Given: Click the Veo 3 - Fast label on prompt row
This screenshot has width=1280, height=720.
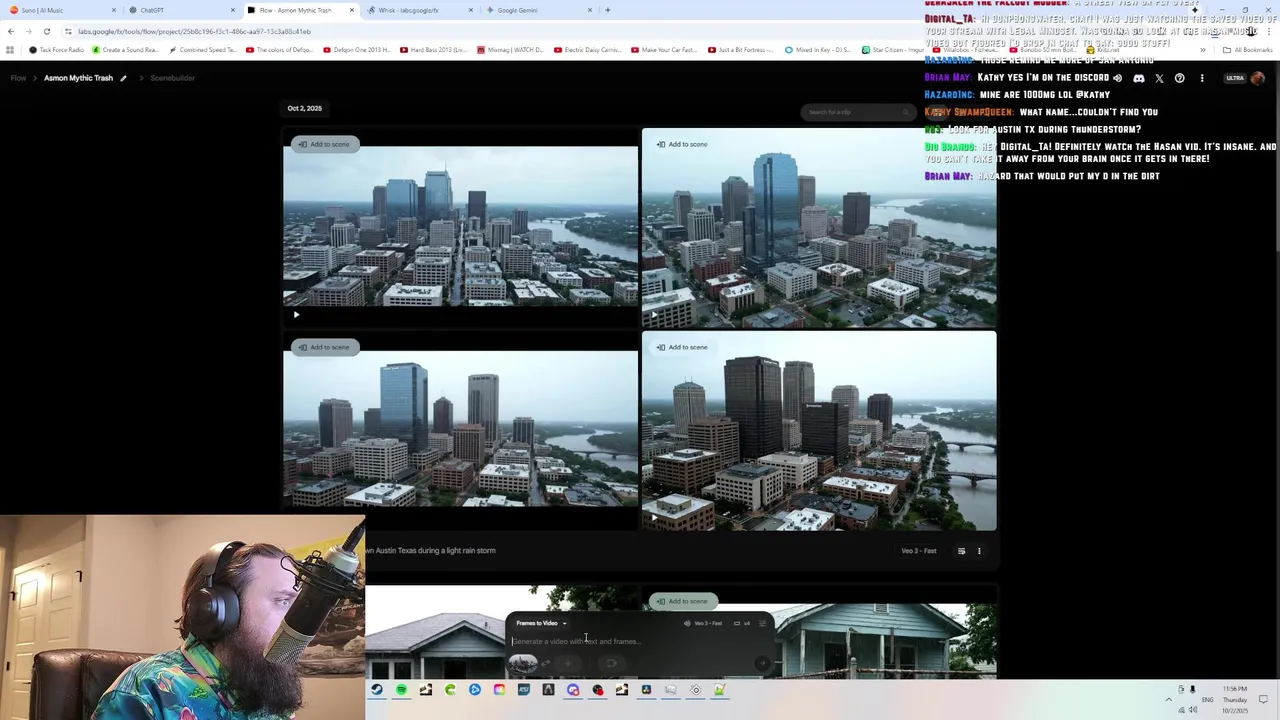Looking at the screenshot, I should pos(919,551).
